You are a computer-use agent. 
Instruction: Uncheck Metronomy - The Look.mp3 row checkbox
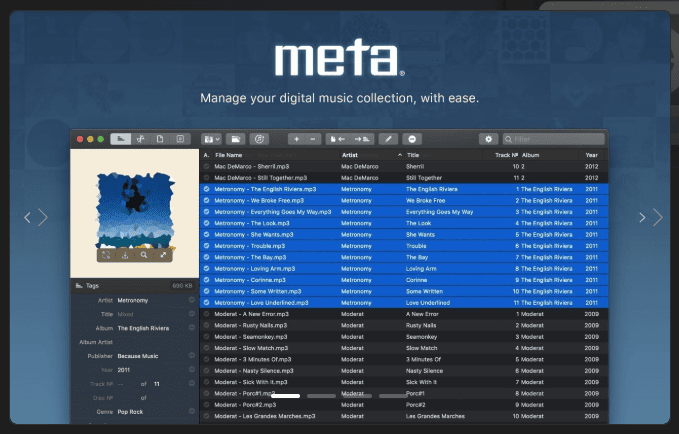207,223
